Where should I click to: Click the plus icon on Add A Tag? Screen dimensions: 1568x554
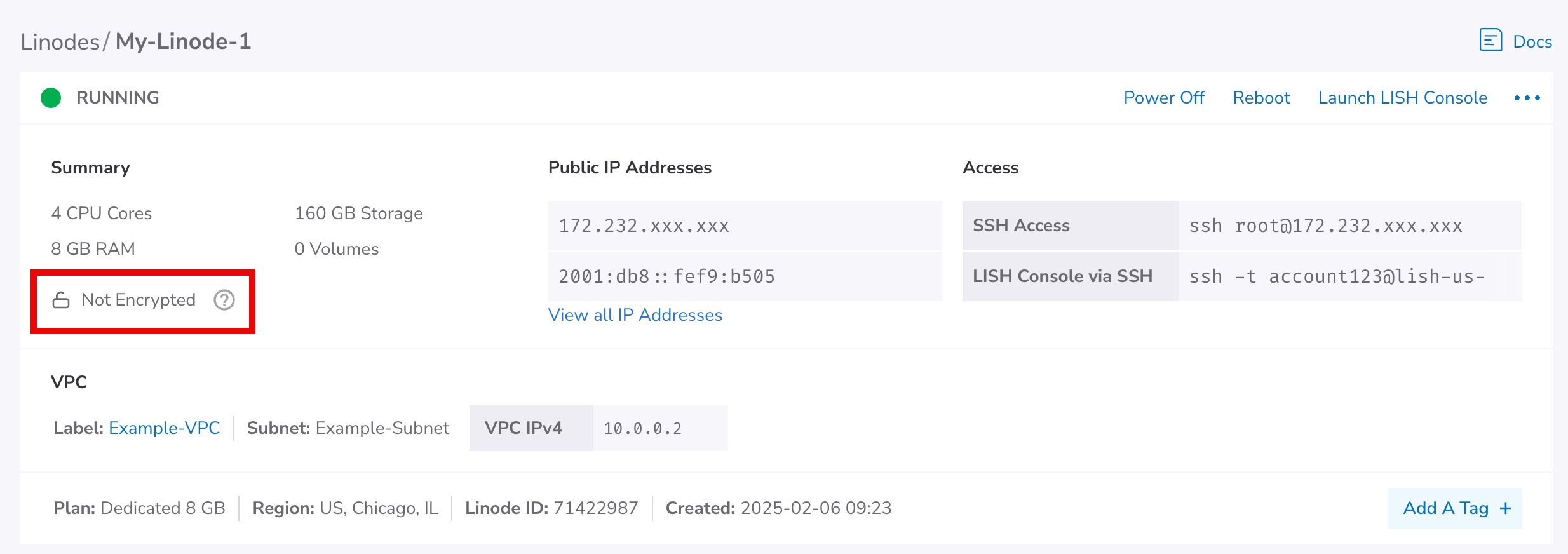[x=1505, y=508]
